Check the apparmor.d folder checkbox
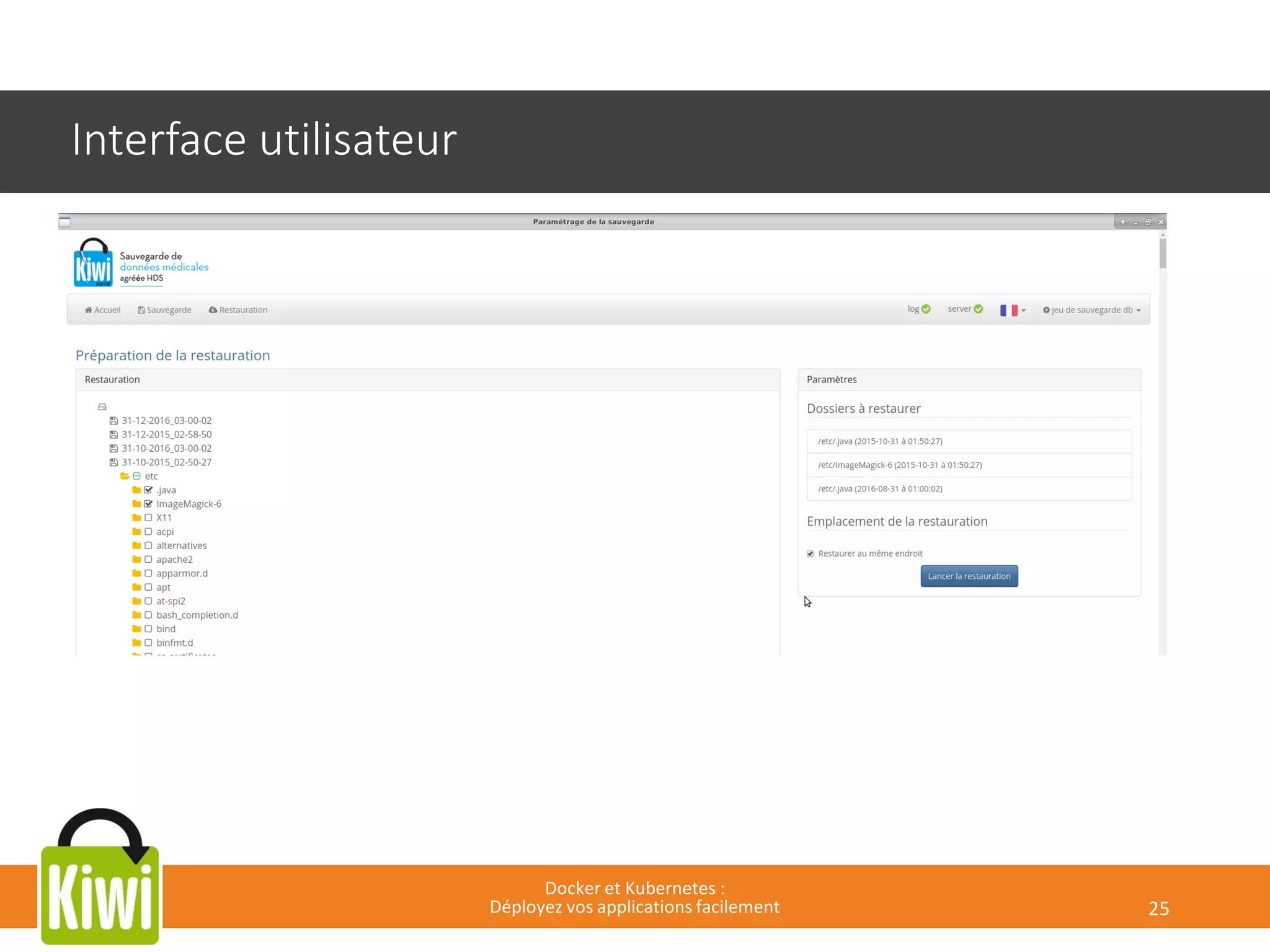Viewport: 1270px width, 952px height. [148, 573]
